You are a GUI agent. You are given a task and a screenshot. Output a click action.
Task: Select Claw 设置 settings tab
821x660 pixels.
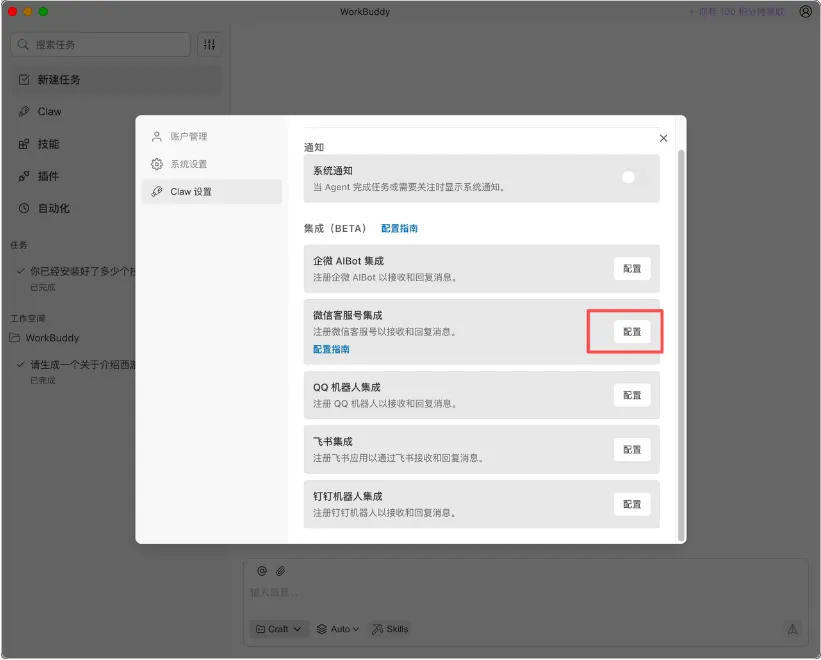coord(212,192)
